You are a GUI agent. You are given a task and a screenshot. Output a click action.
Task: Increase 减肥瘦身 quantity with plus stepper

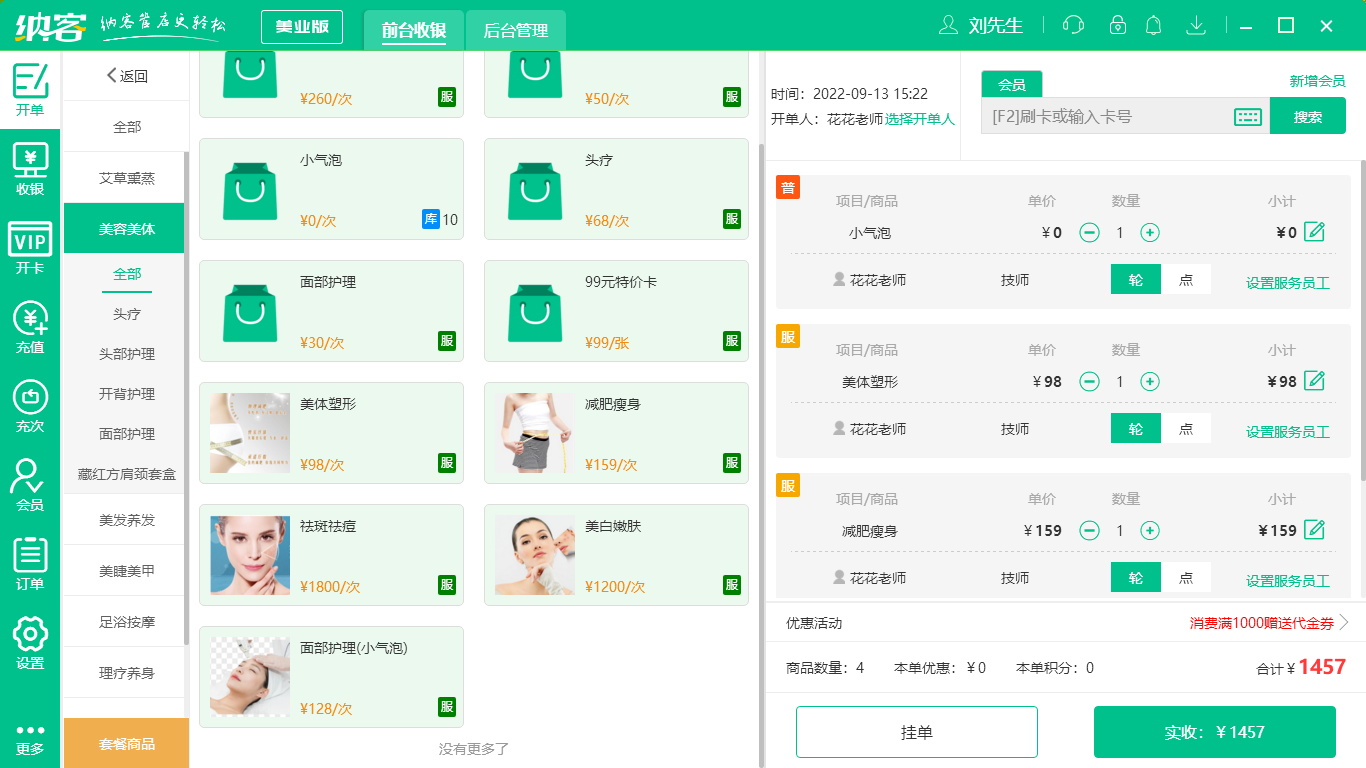tap(1150, 530)
